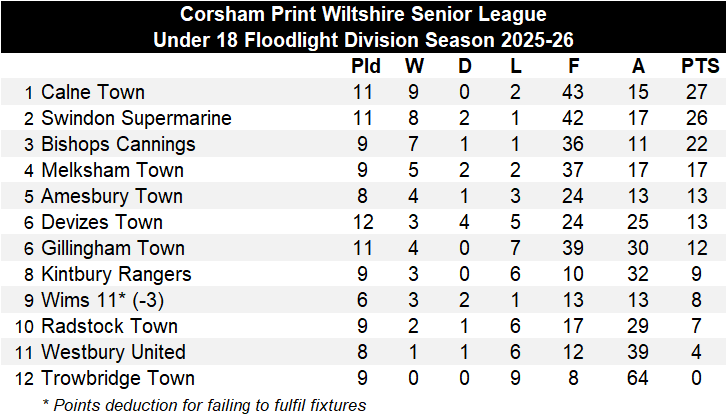Image resolution: width=726 pixels, height=417 pixels.
Task: Select the W column header
Action: (415, 67)
